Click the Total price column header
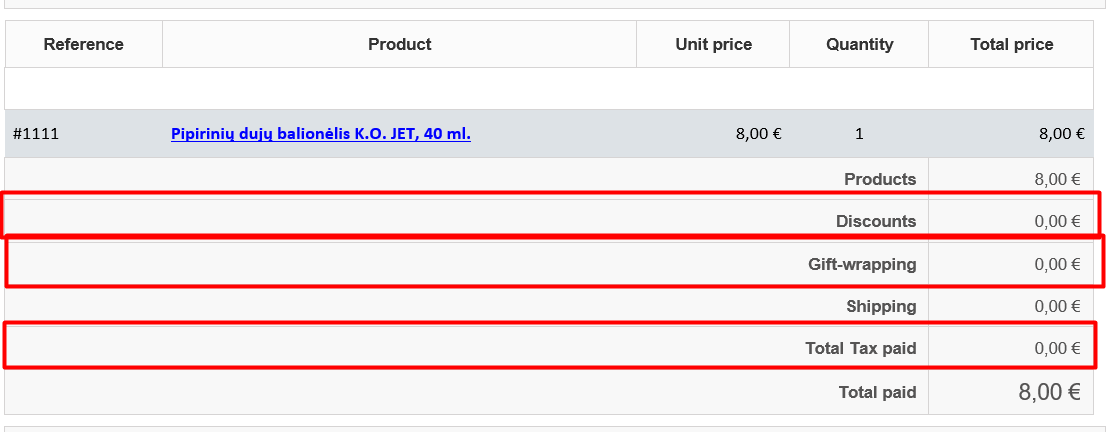This screenshot has height=432, width=1111. [1011, 44]
